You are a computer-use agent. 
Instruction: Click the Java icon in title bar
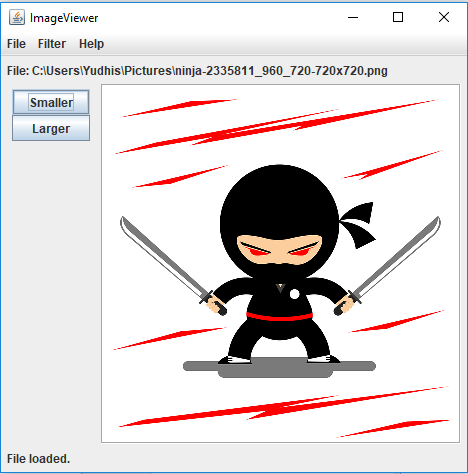point(17,17)
